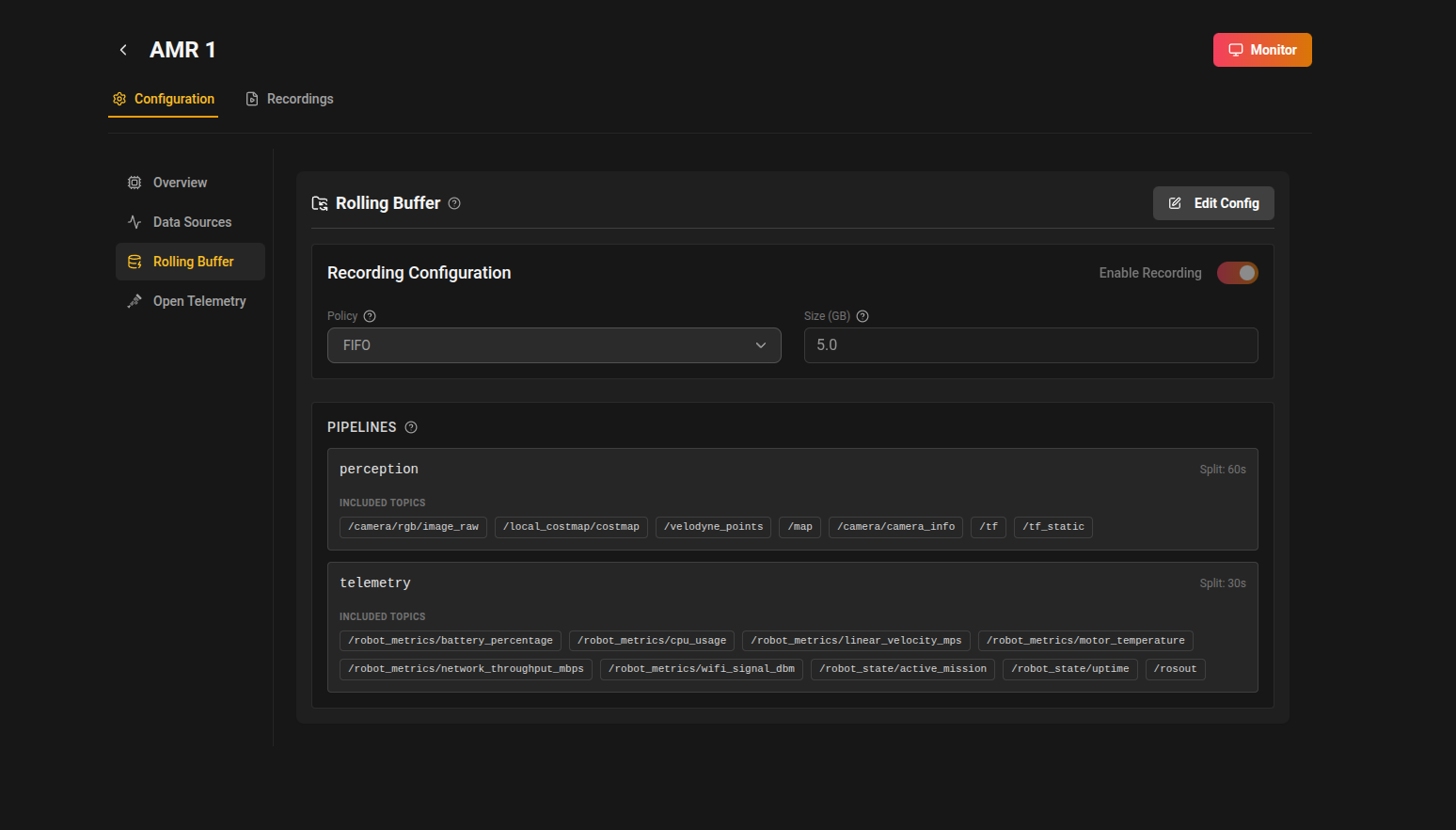Click the Size (GB) help icon
1456x830 pixels.
point(863,316)
